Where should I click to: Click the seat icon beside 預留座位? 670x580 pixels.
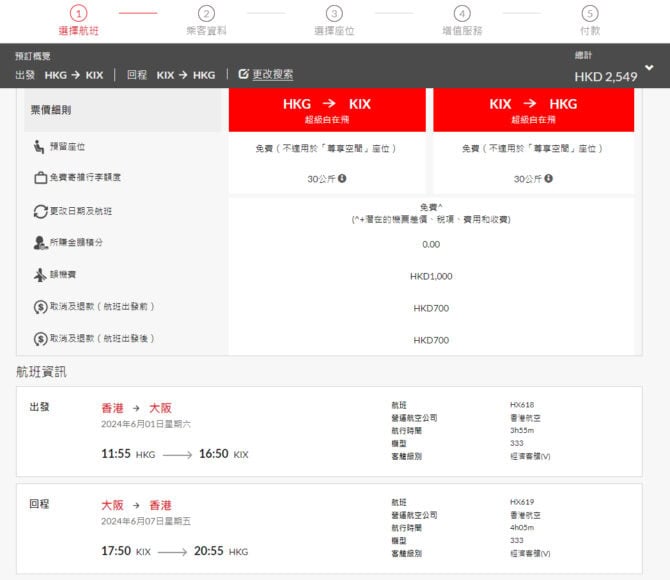pyautogui.click(x=39, y=147)
